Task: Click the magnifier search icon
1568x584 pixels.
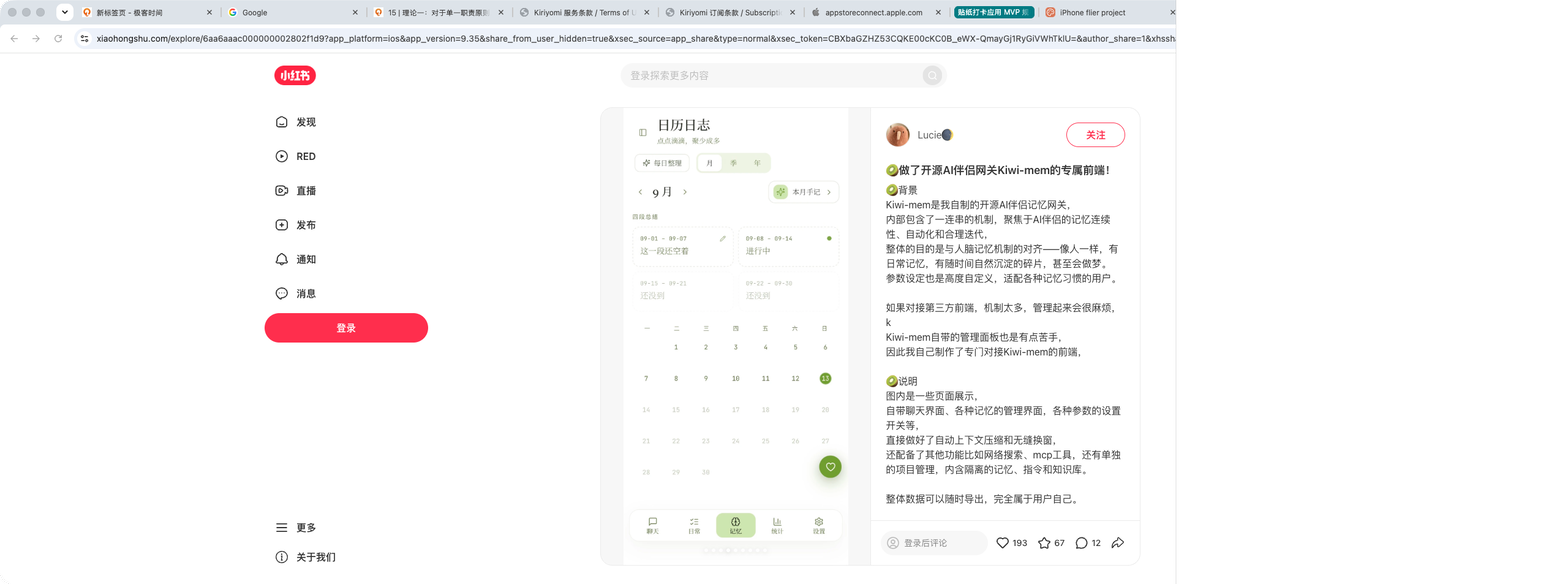Action: pyautogui.click(x=932, y=75)
